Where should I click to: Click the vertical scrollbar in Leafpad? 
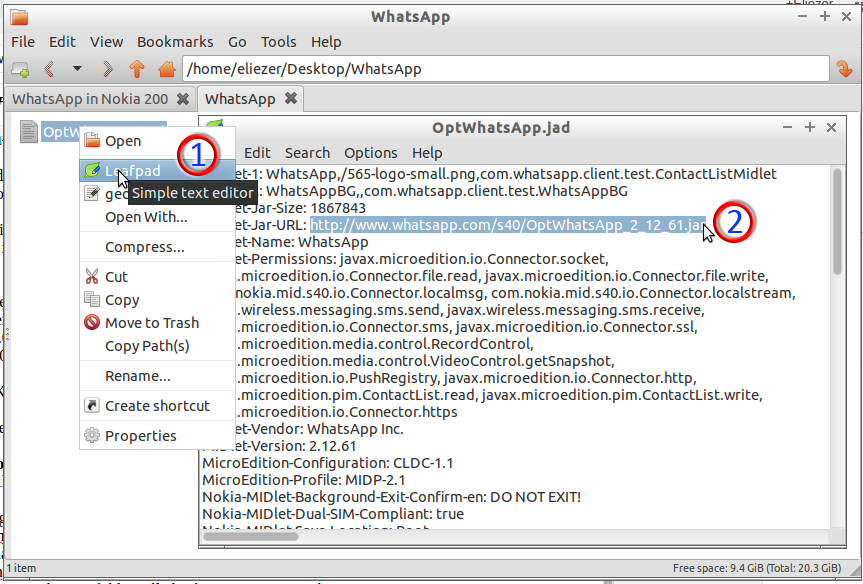837,222
